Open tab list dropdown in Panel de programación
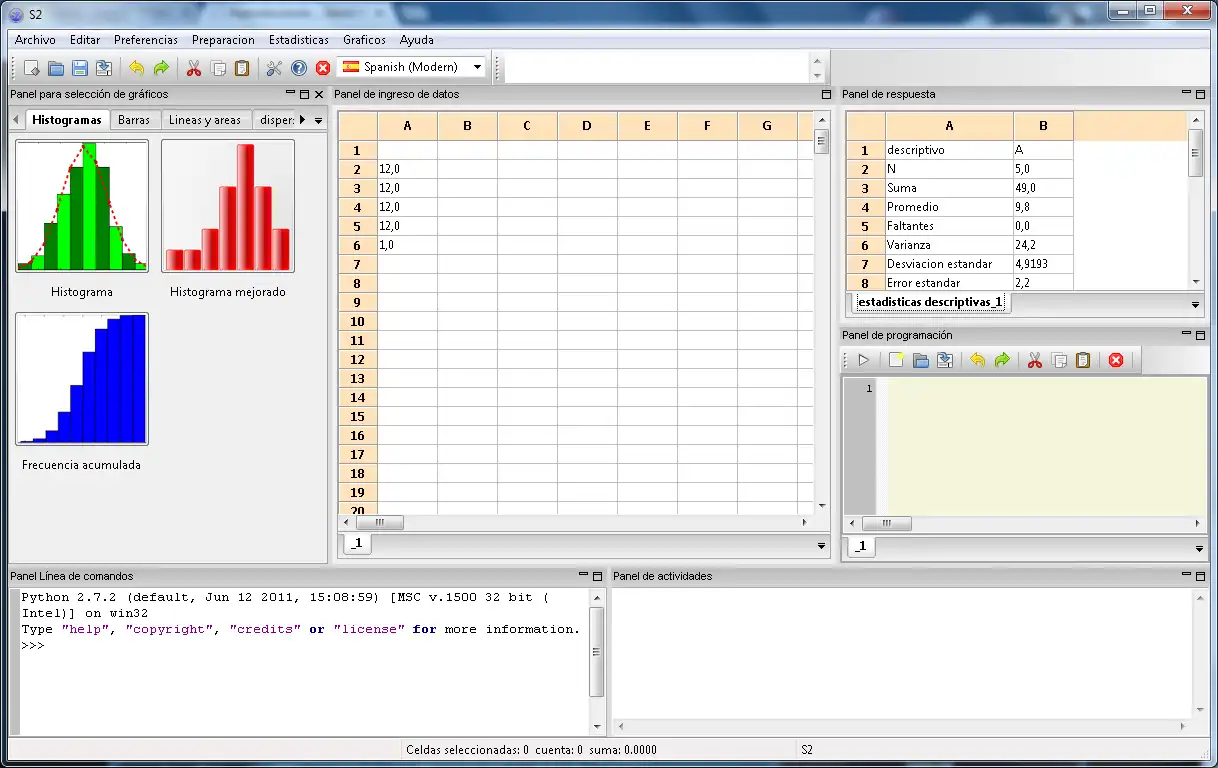The height and width of the screenshot is (768, 1218). pyautogui.click(x=1200, y=548)
